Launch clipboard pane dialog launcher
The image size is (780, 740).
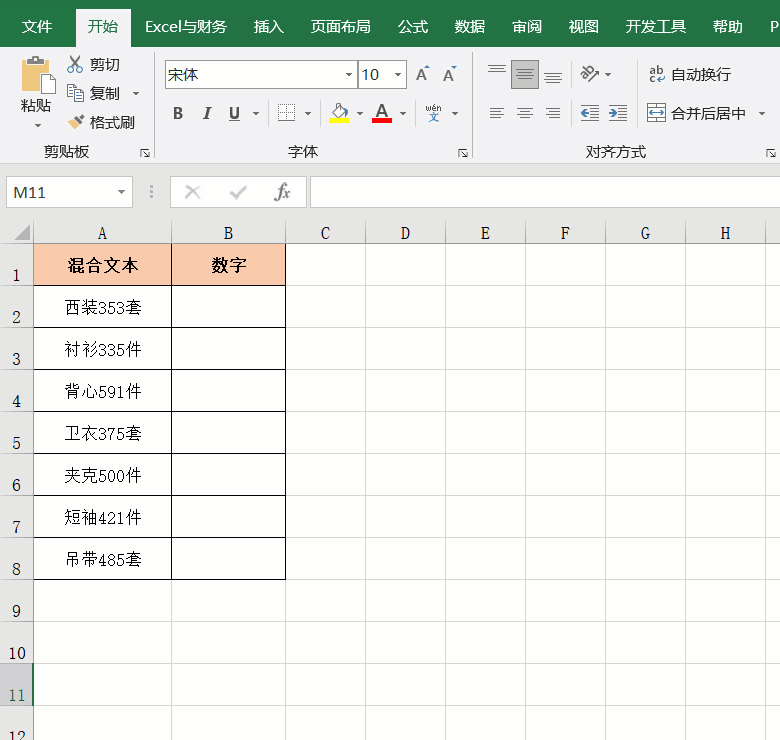(x=145, y=153)
